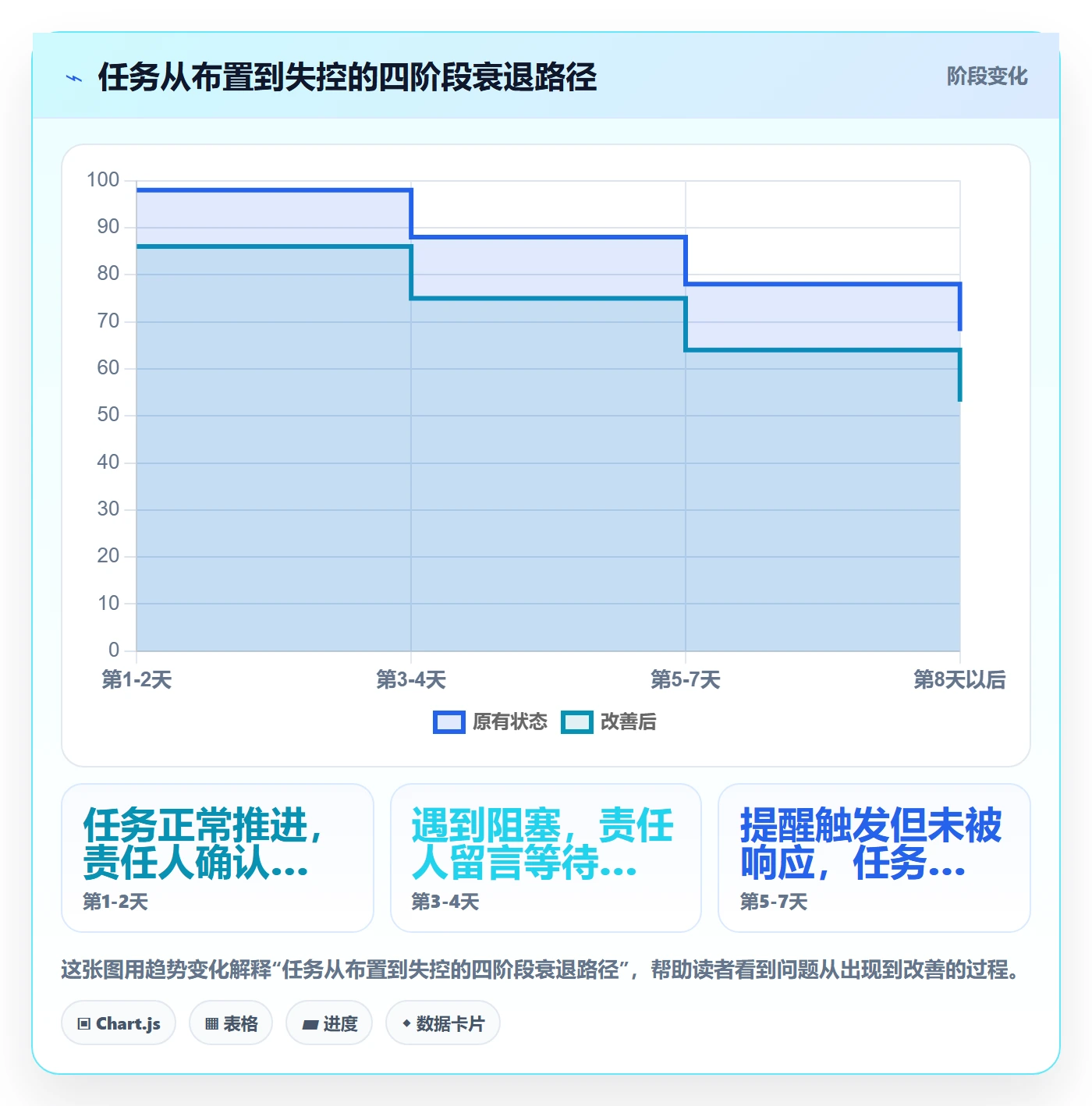Click the 第3-4天 caption in the second card
This screenshot has width=1092, height=1106.
pyautogui.click(x=445, y=902)
